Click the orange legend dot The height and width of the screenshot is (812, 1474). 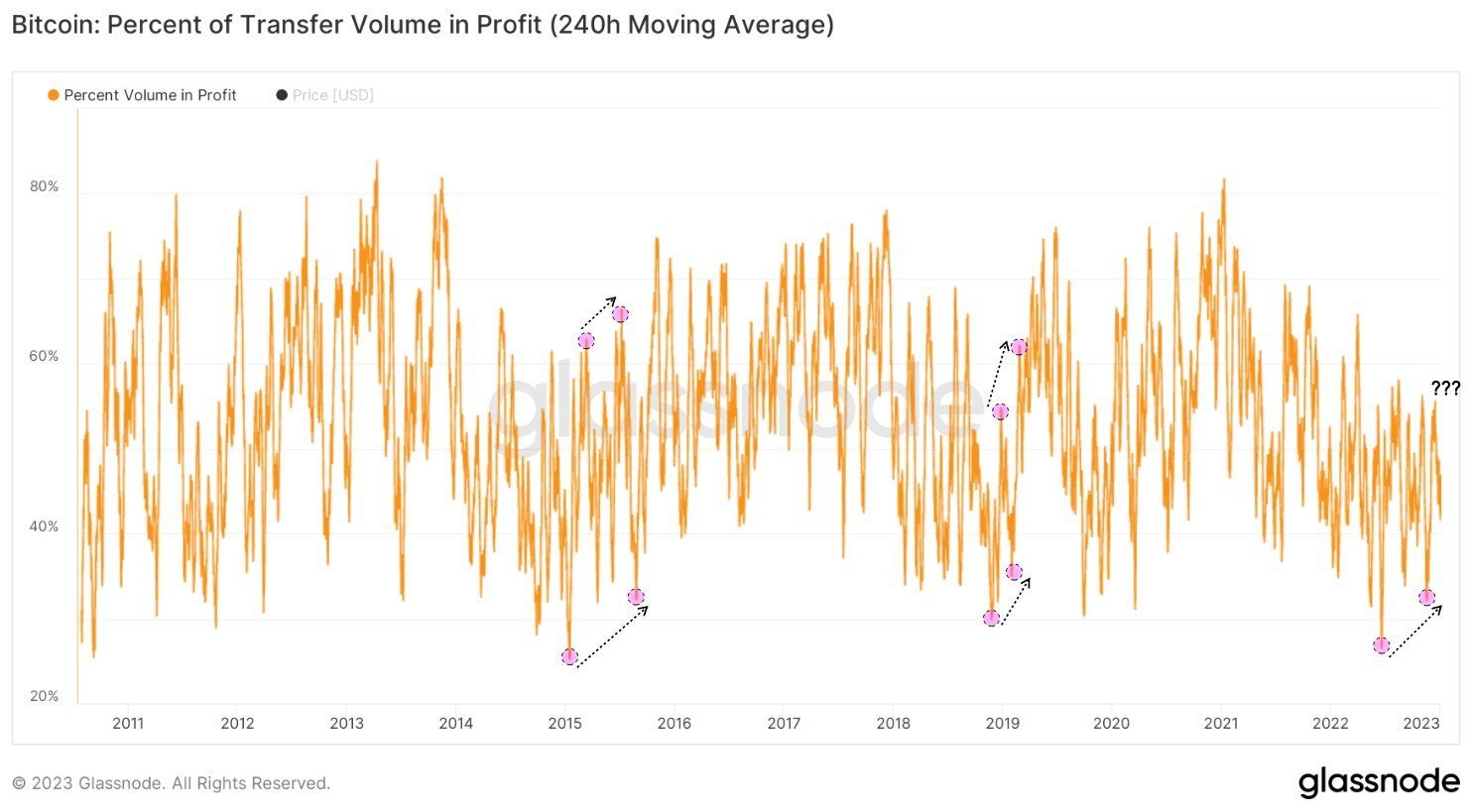coord(54,95)
